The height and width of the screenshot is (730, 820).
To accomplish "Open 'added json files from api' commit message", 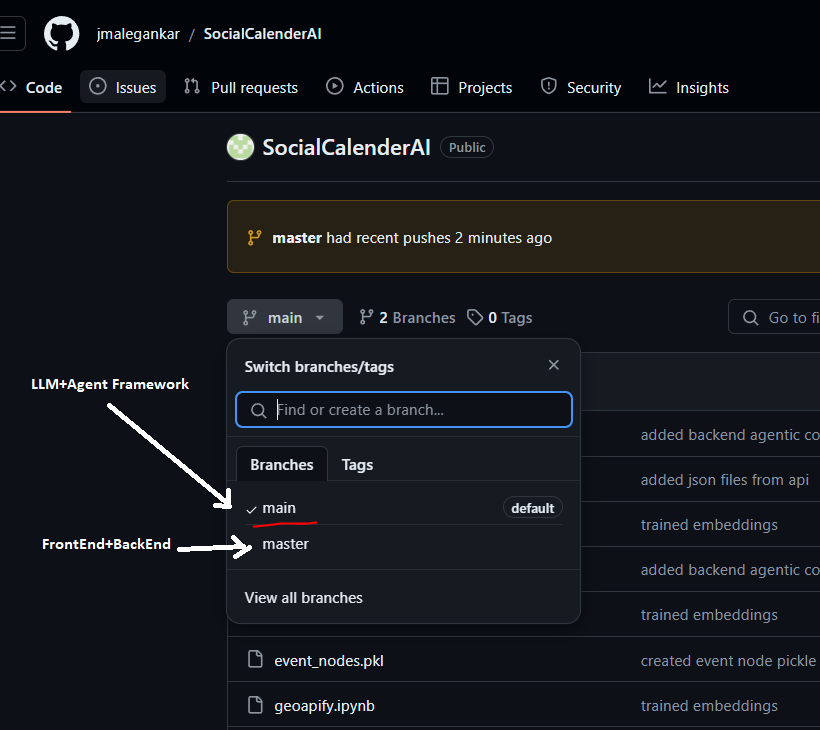I will [725, 480].
